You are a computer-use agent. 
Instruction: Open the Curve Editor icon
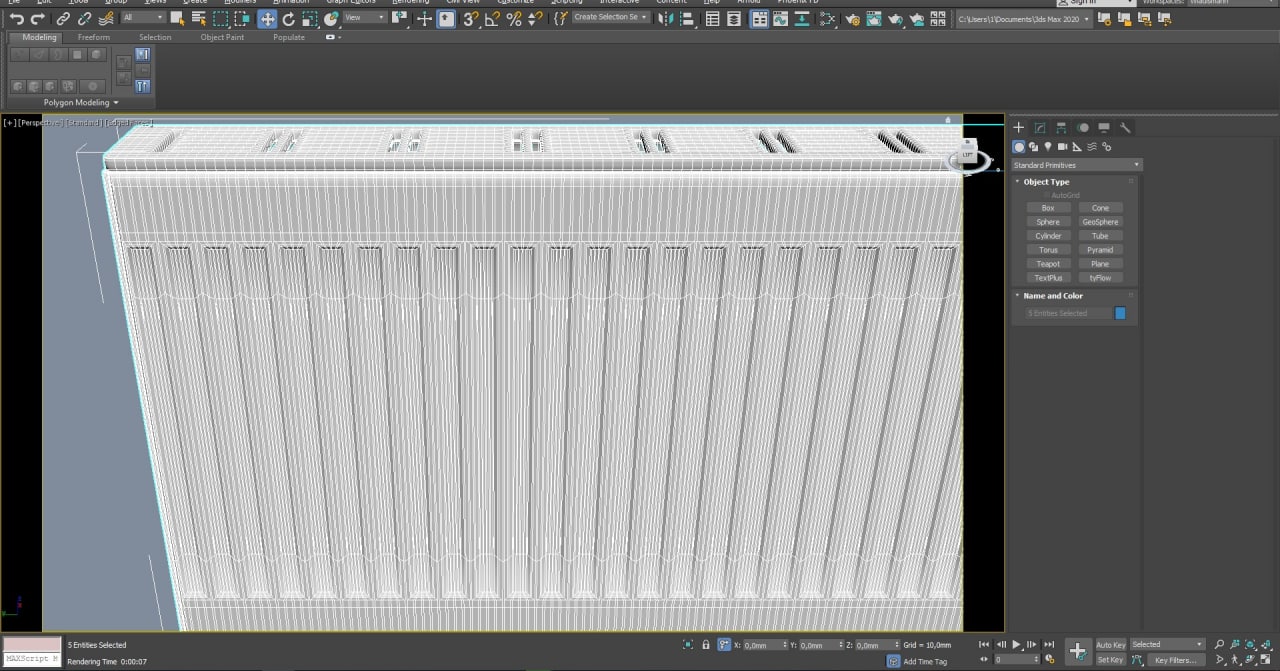point(781,18)
